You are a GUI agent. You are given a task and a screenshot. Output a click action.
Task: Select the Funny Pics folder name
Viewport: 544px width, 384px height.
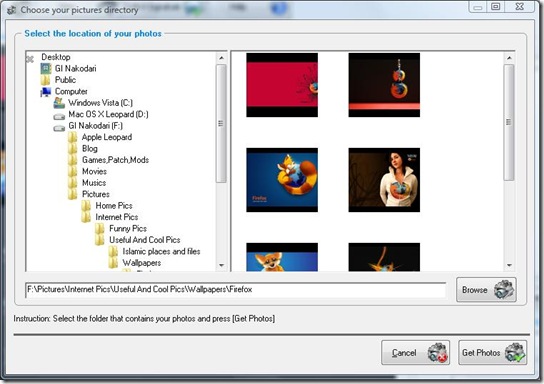tap(128, 229)
